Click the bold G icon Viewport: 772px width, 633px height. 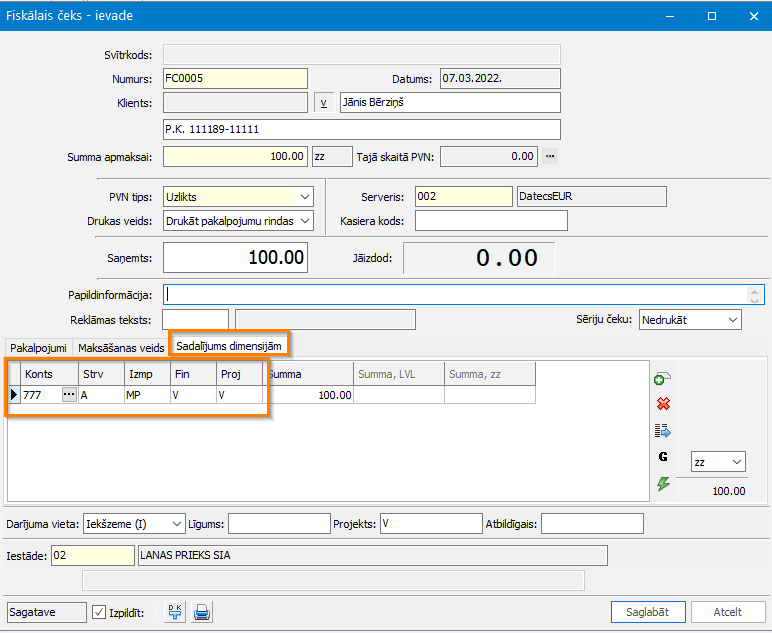662,457
